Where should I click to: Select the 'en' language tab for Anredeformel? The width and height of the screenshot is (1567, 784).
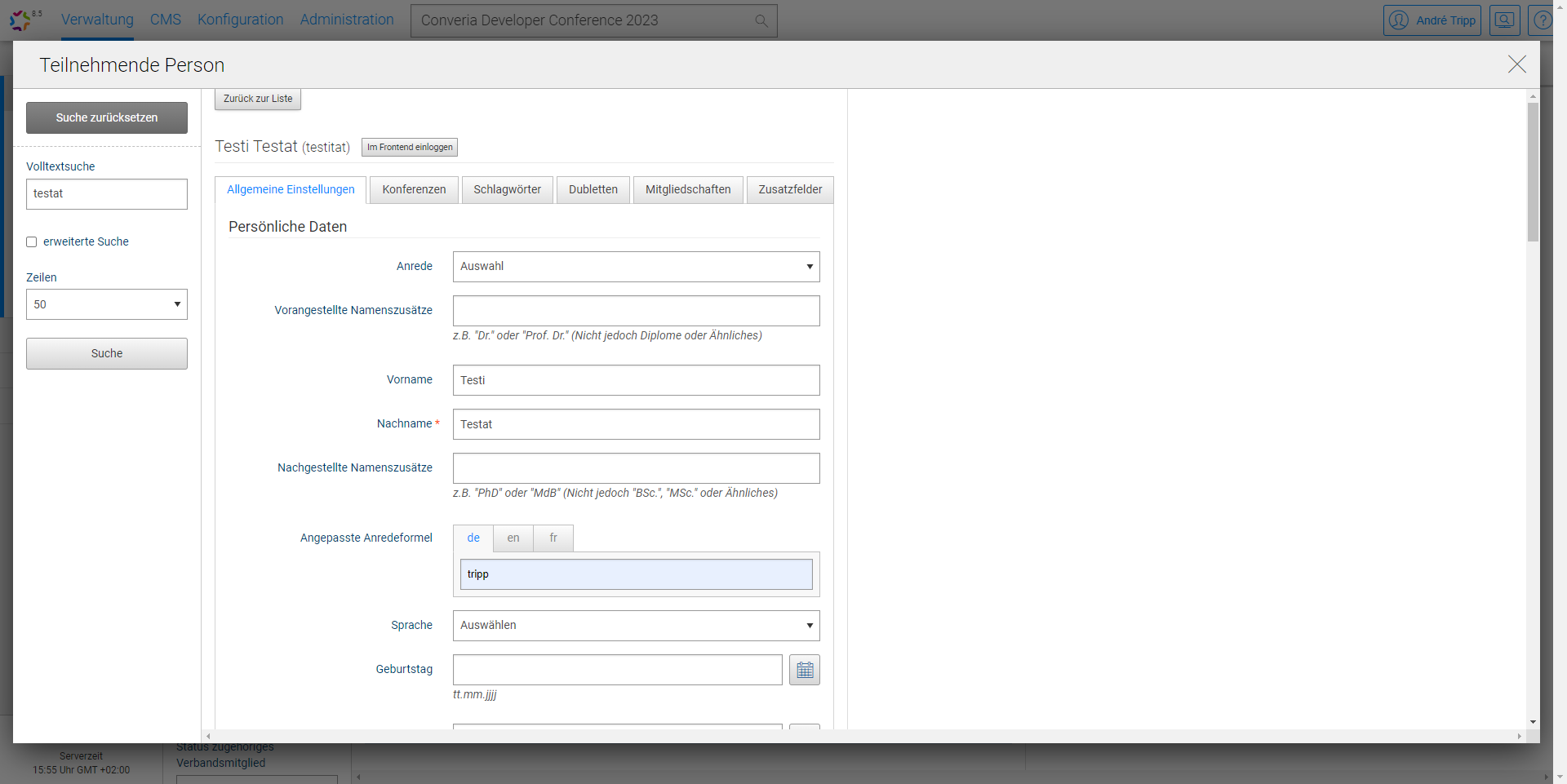click(513, 538)
